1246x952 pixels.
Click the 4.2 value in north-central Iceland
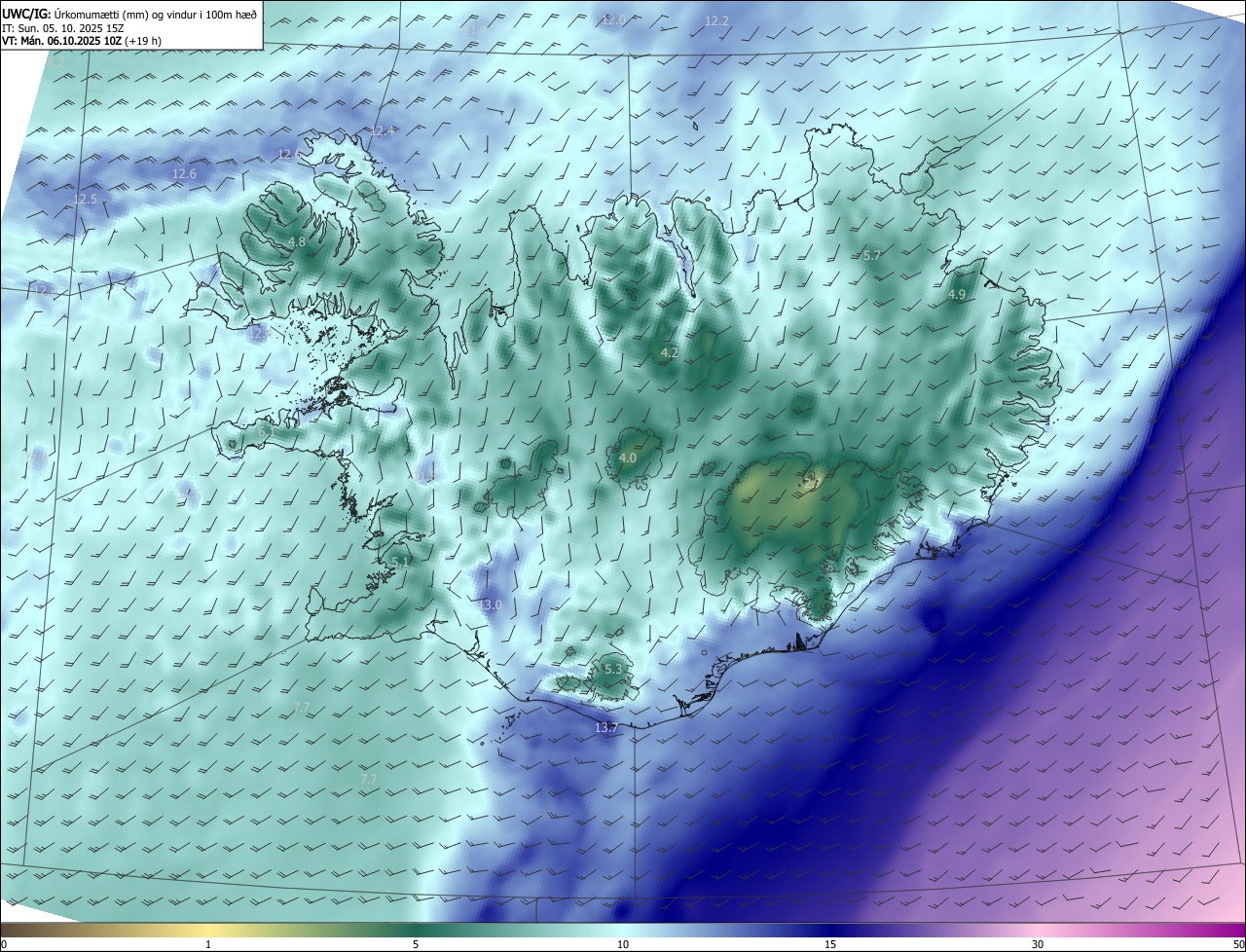coord(669,352)
